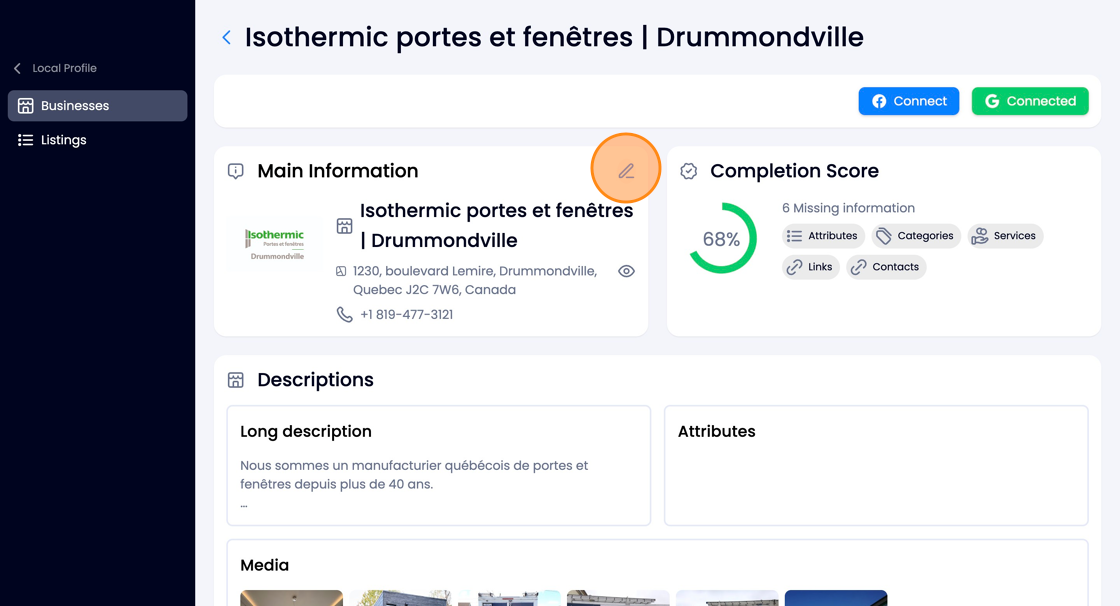Viewport: 1120px width, 606px height.
Task: Click the address 1230, boulevard Lemire text
Action: pos(474,280)
